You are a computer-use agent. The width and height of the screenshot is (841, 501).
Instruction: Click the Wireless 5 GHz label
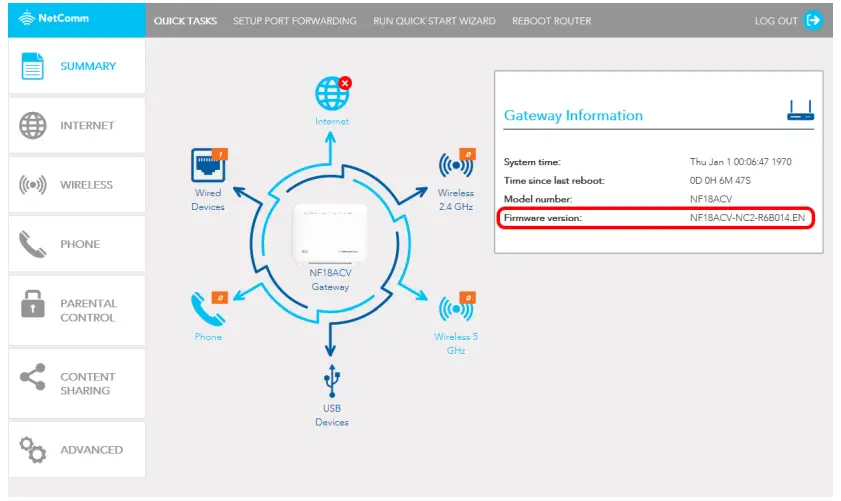coord(455,343)
